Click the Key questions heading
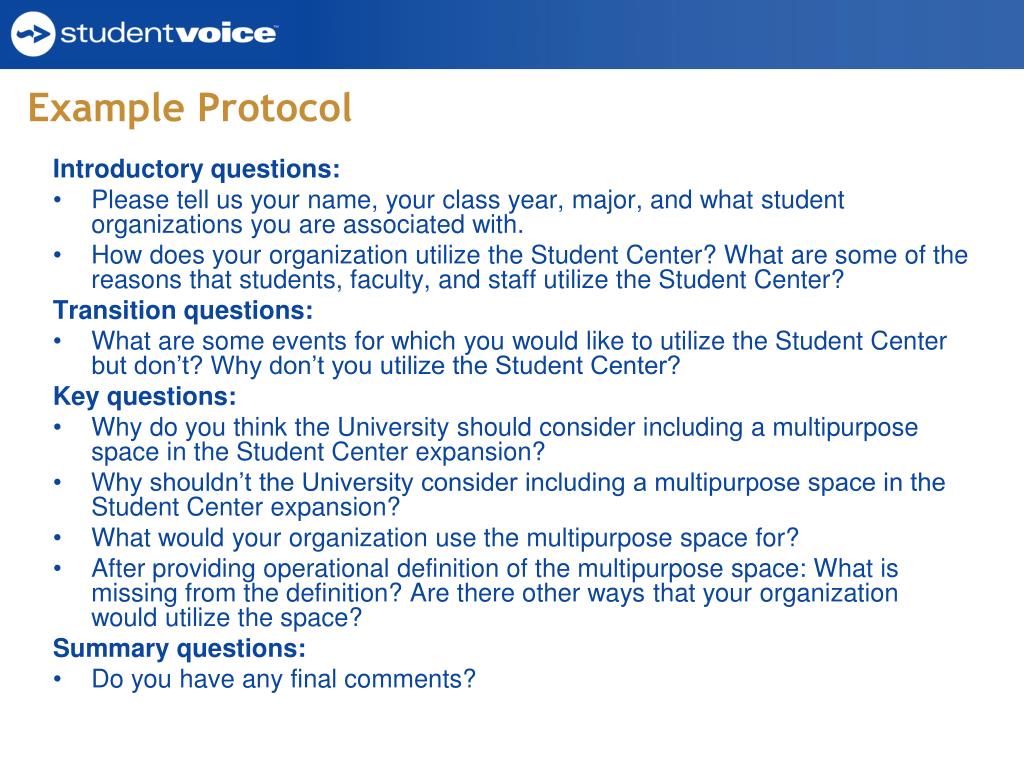 (x=144, y=396)
